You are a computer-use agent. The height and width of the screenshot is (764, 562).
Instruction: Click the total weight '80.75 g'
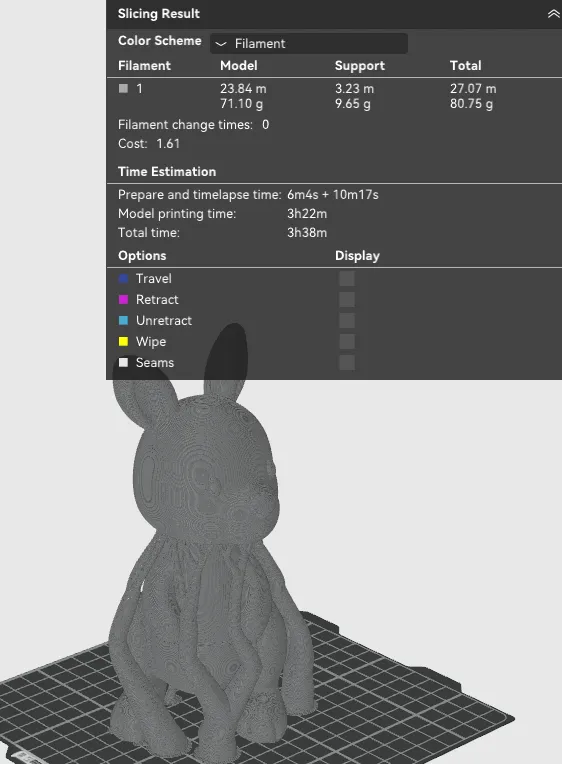click(x=471, y=104)
